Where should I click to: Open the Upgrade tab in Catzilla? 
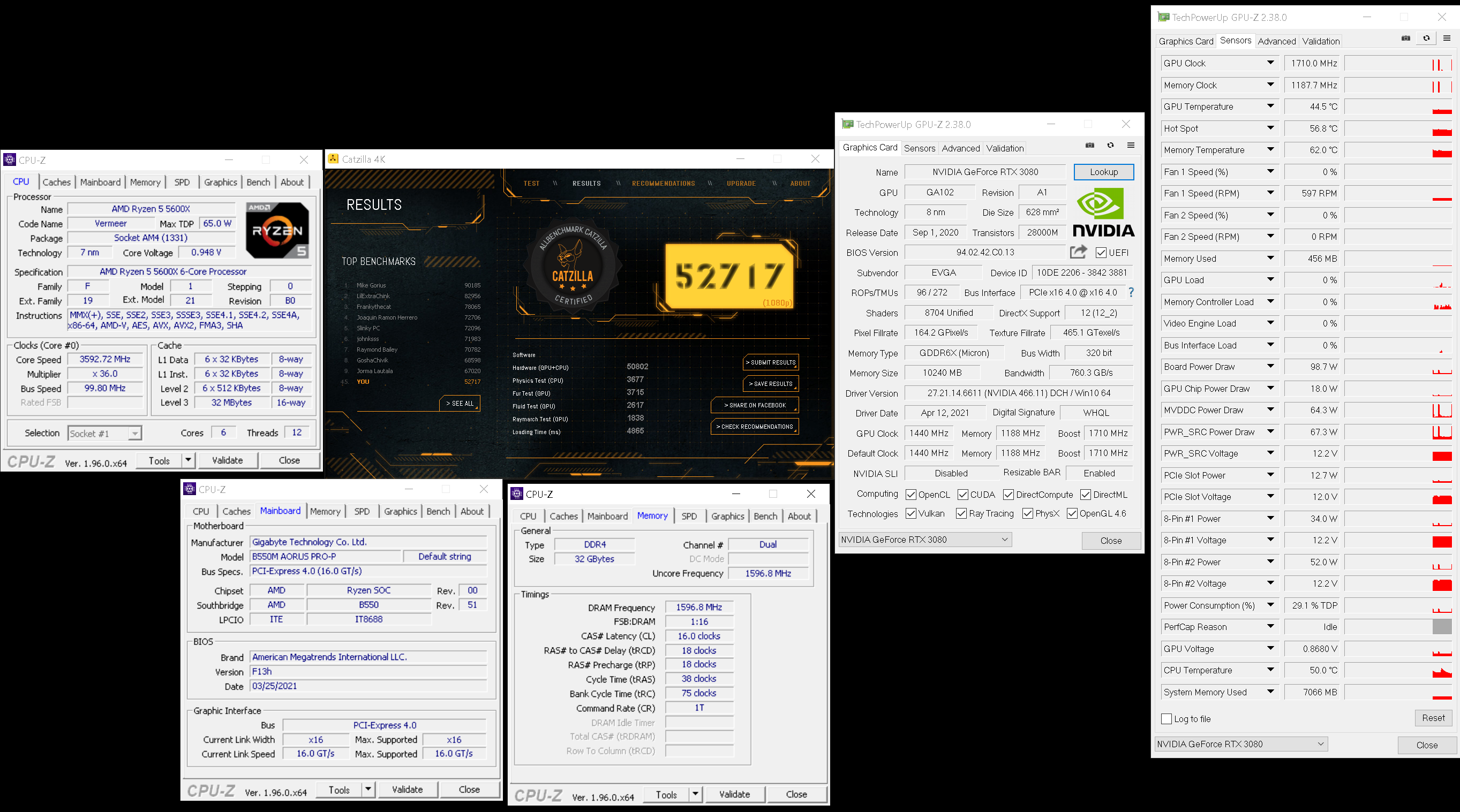pos(741,184)
